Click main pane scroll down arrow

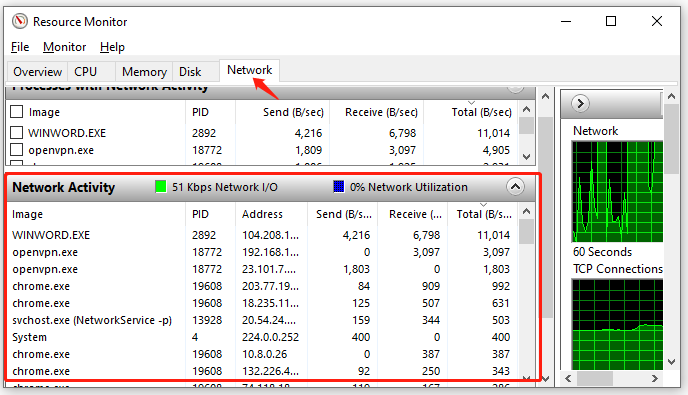click(x=545, y=378)
